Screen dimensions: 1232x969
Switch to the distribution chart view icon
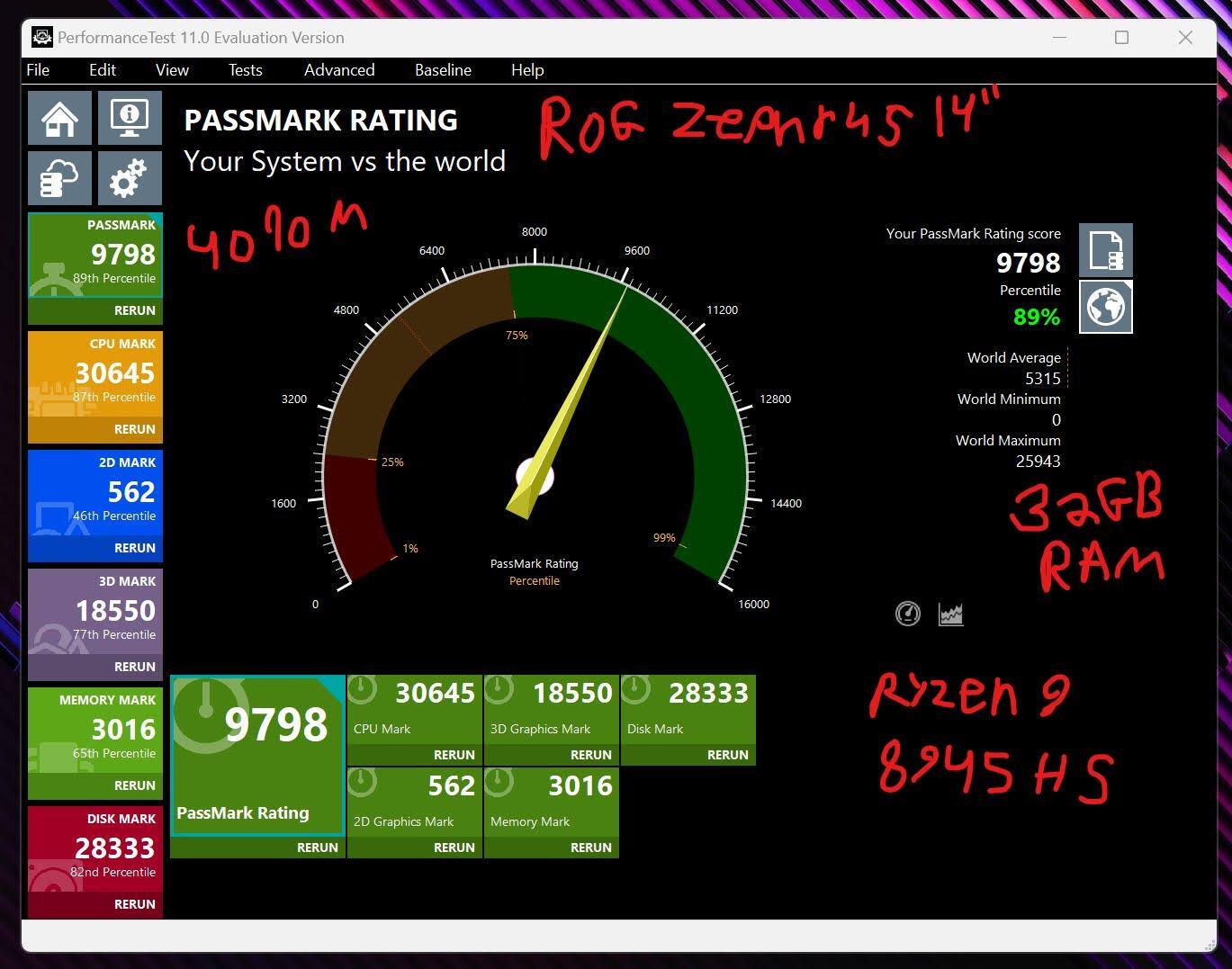[x=951, y=614]
